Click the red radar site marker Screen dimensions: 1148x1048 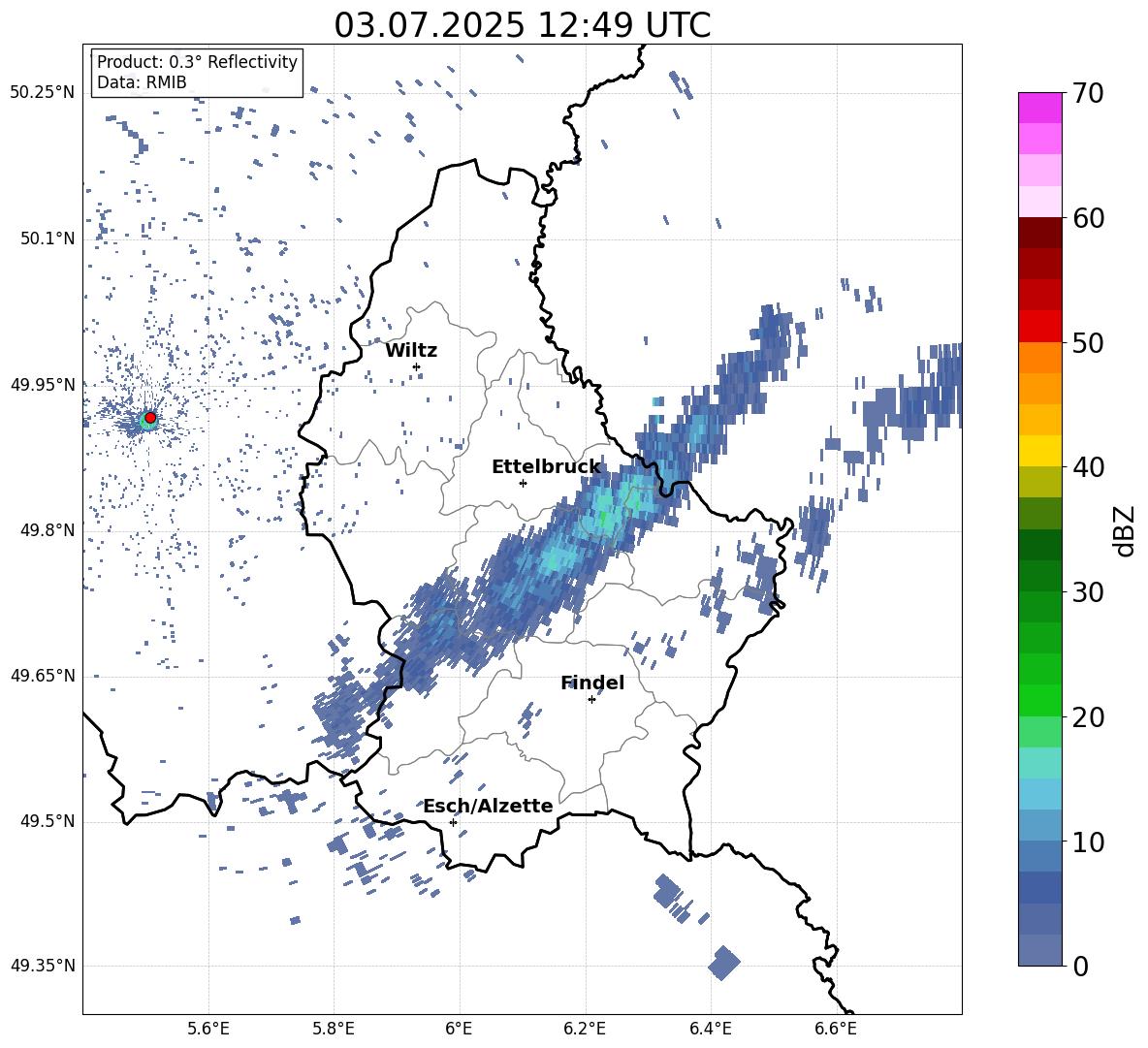150,418
